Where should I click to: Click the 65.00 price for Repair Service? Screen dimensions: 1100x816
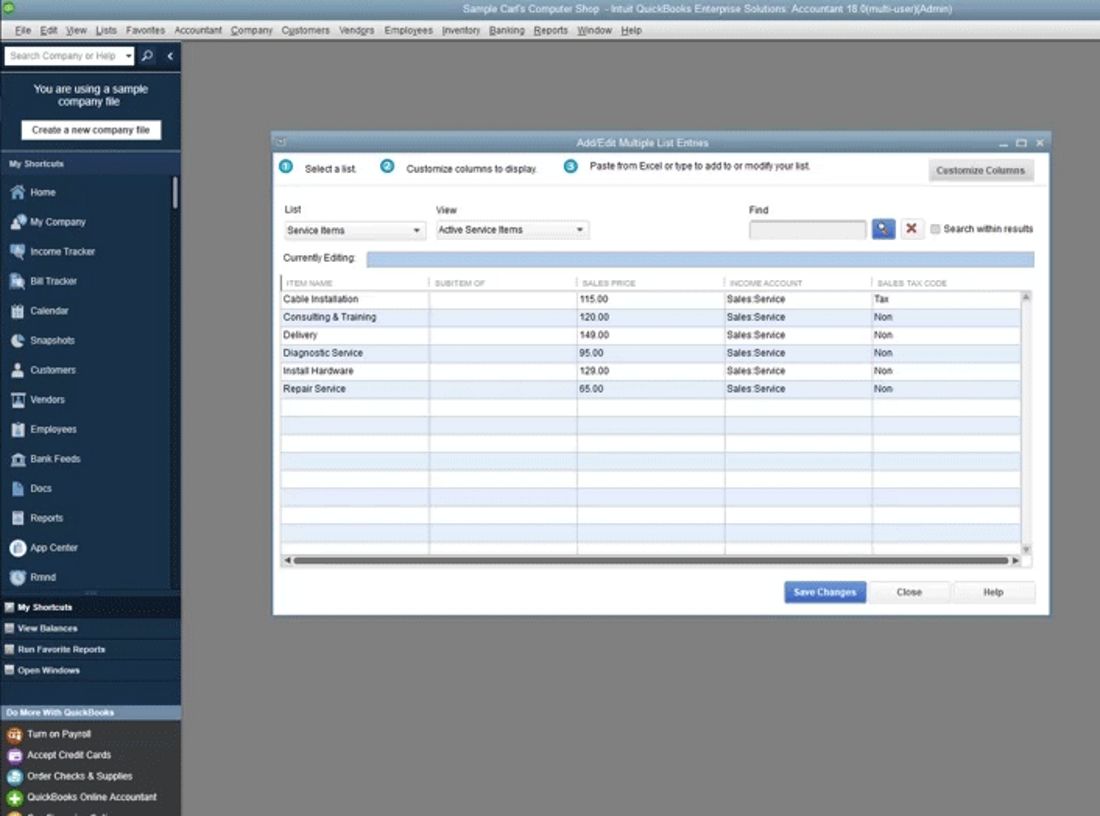(x=650, y=389)
